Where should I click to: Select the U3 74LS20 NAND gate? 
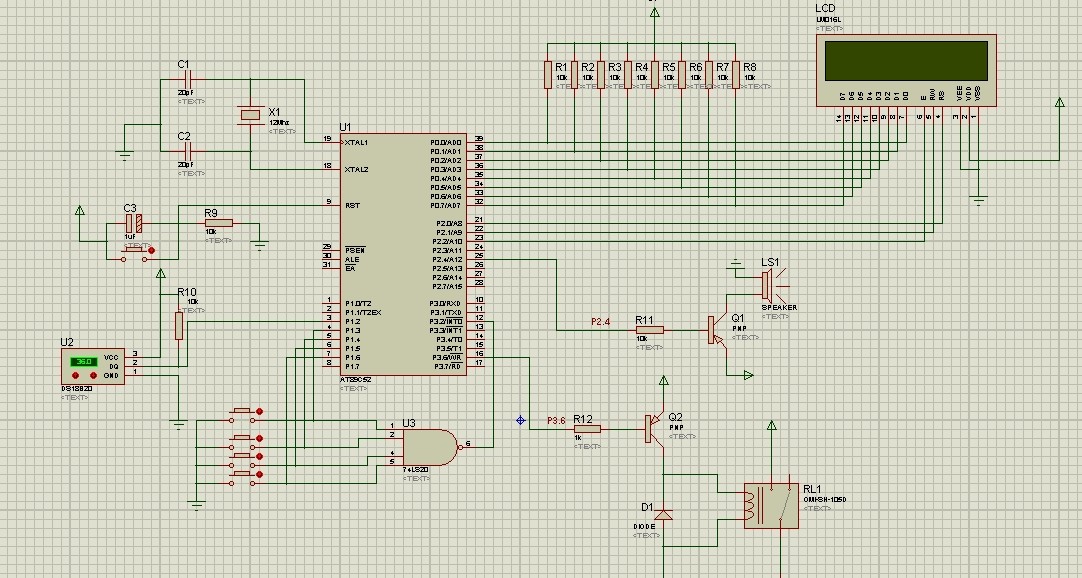431,448
